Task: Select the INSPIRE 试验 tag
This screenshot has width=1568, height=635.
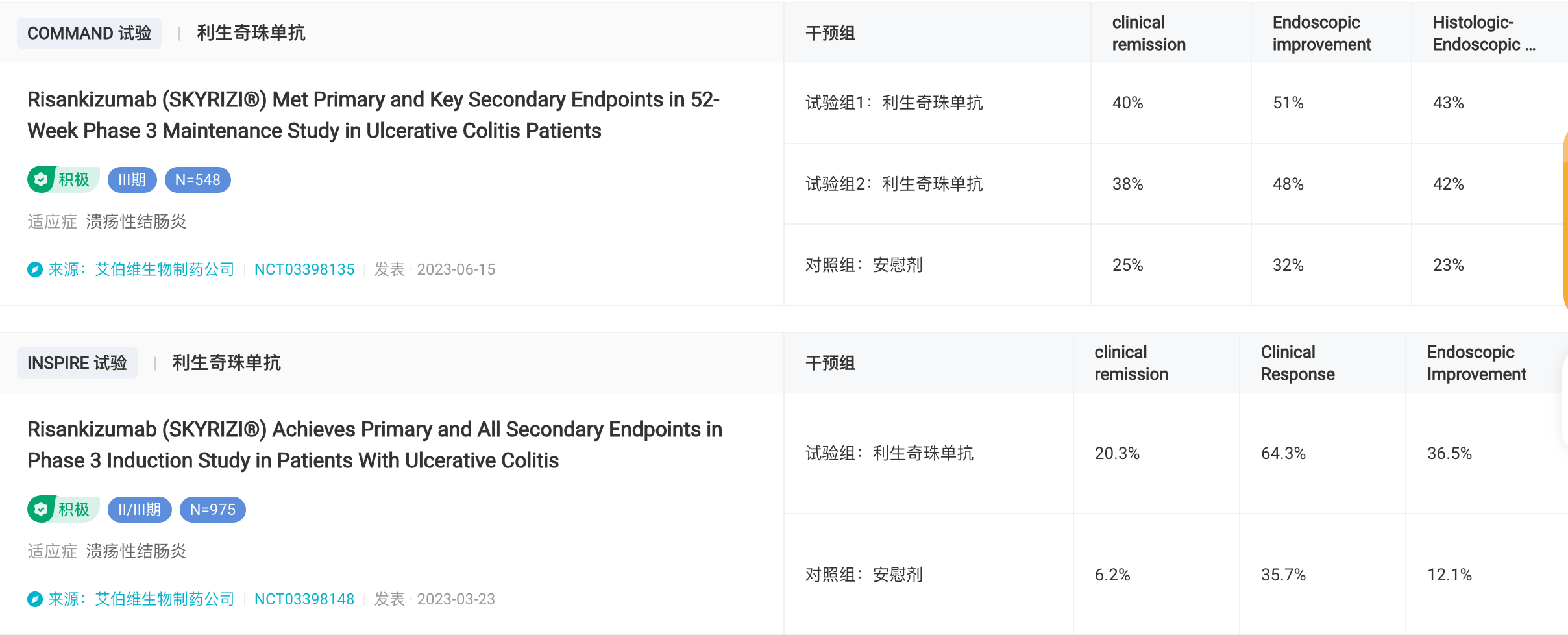Action: point(77,363)
